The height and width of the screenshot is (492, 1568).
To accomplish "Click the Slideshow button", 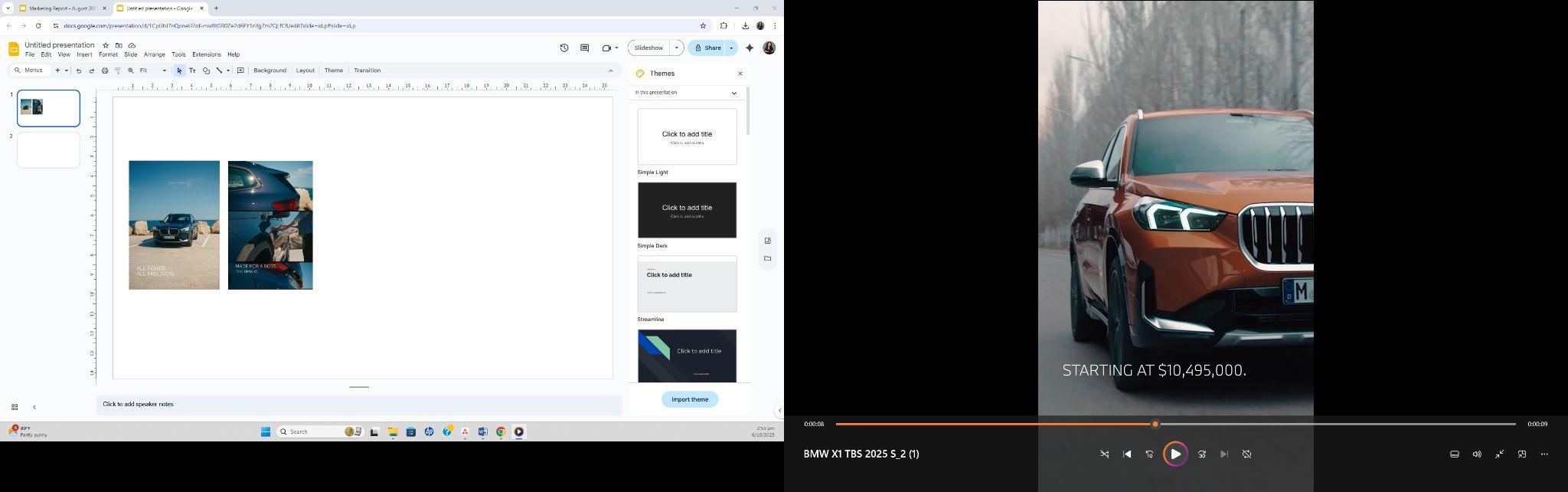I will [648, 48].
